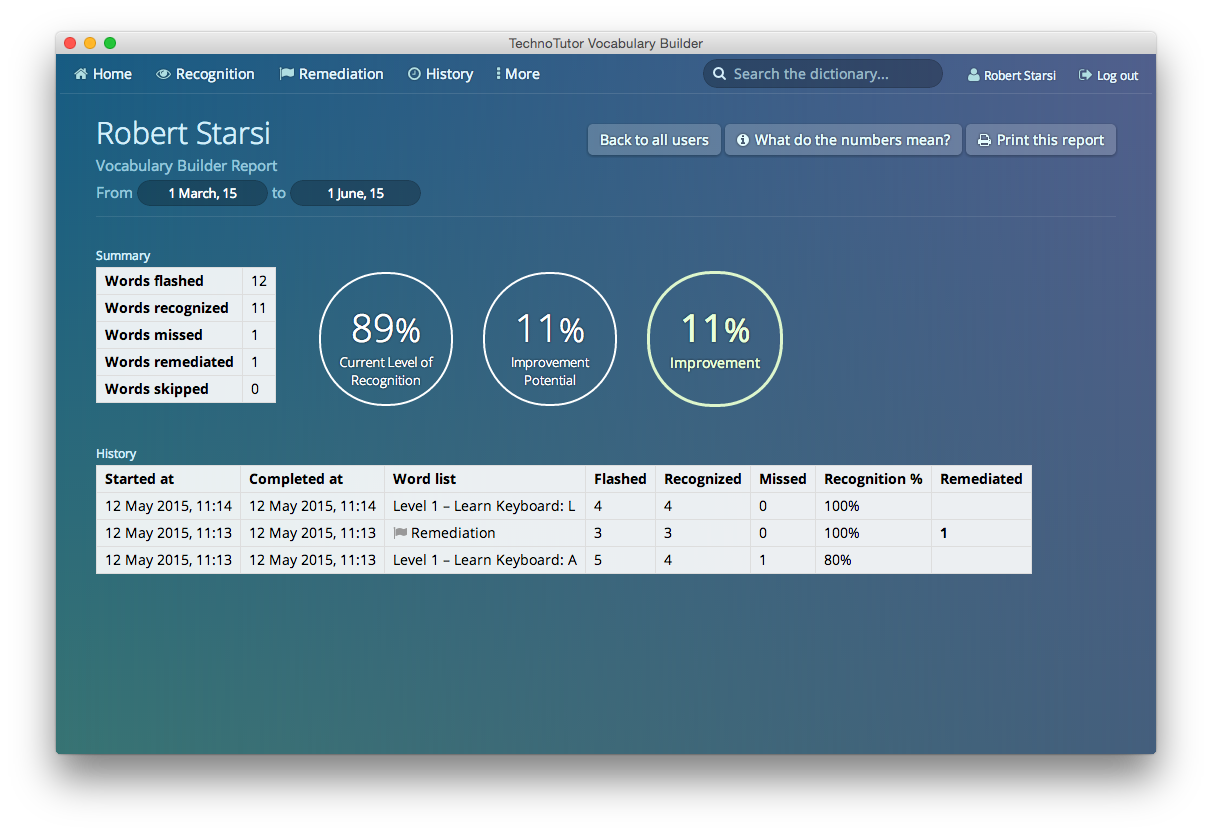Open the flag icon beside Remediation in history table
The width and height of the screenshot is (1212, 834).
point(400,533)
